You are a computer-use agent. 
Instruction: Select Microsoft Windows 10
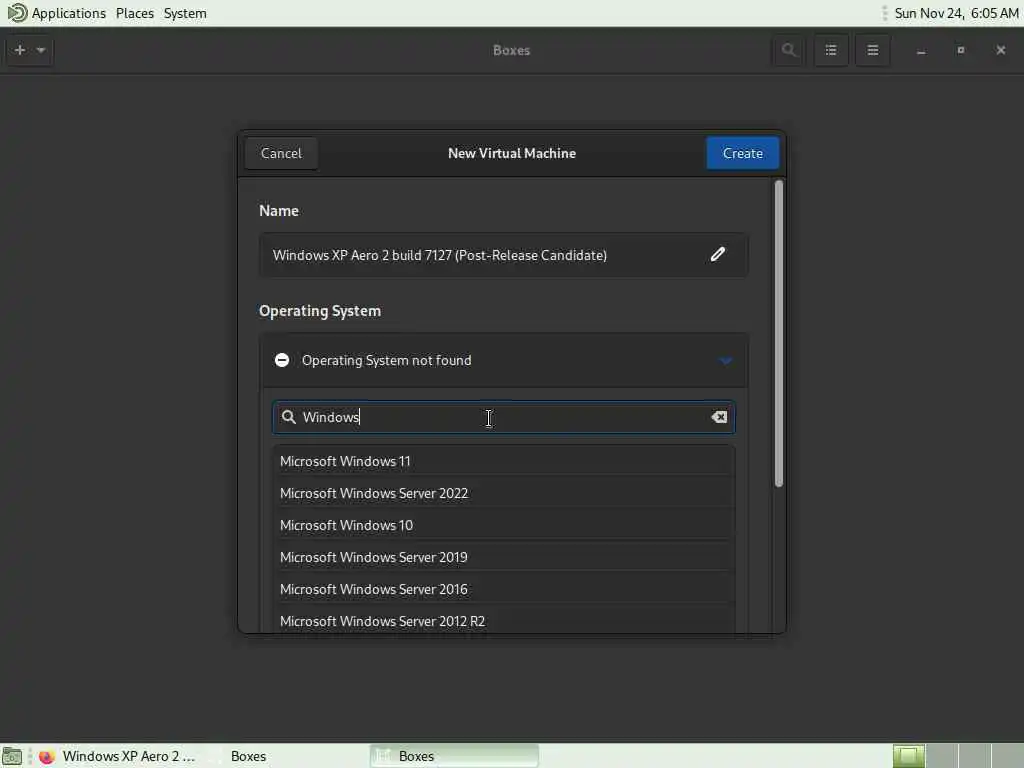click(504, 525)
